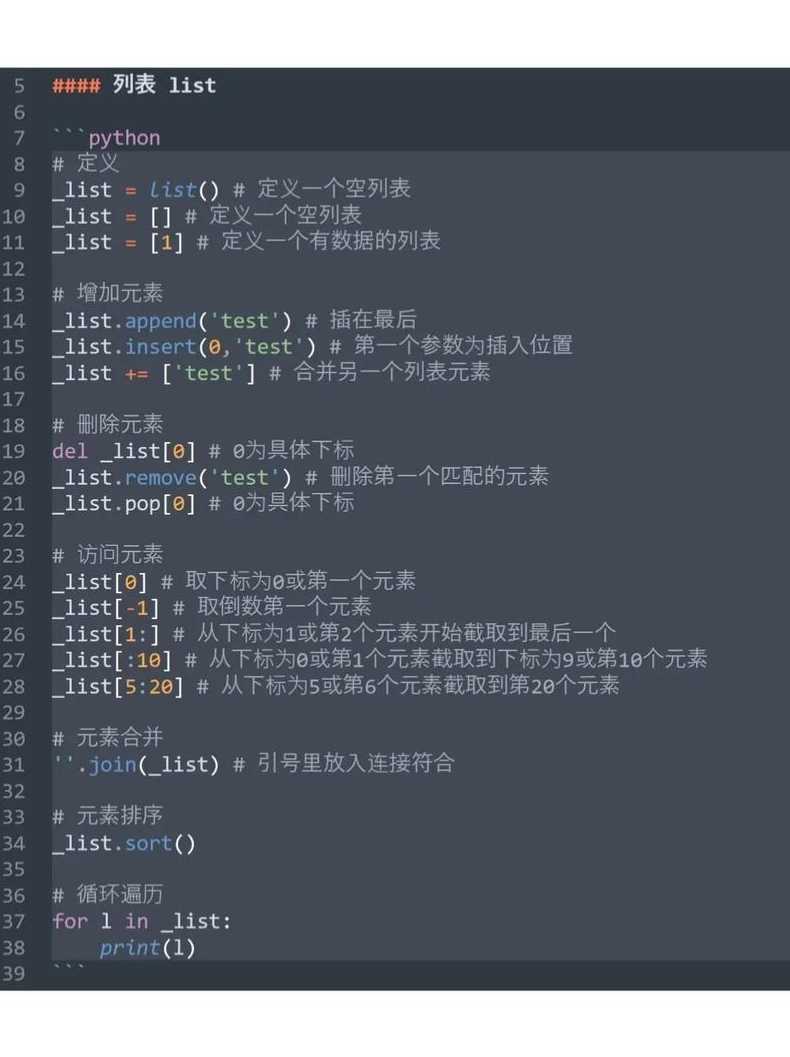Click line number 29 in the gutter
Image resolution: width=790 pixels, height=1057 pixels.
13,713
